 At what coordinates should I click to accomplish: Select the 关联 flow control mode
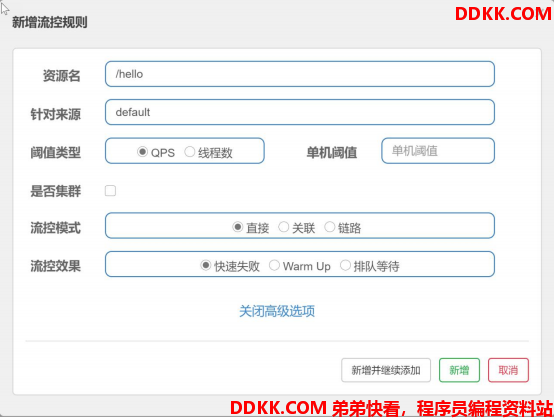point(284,227)
